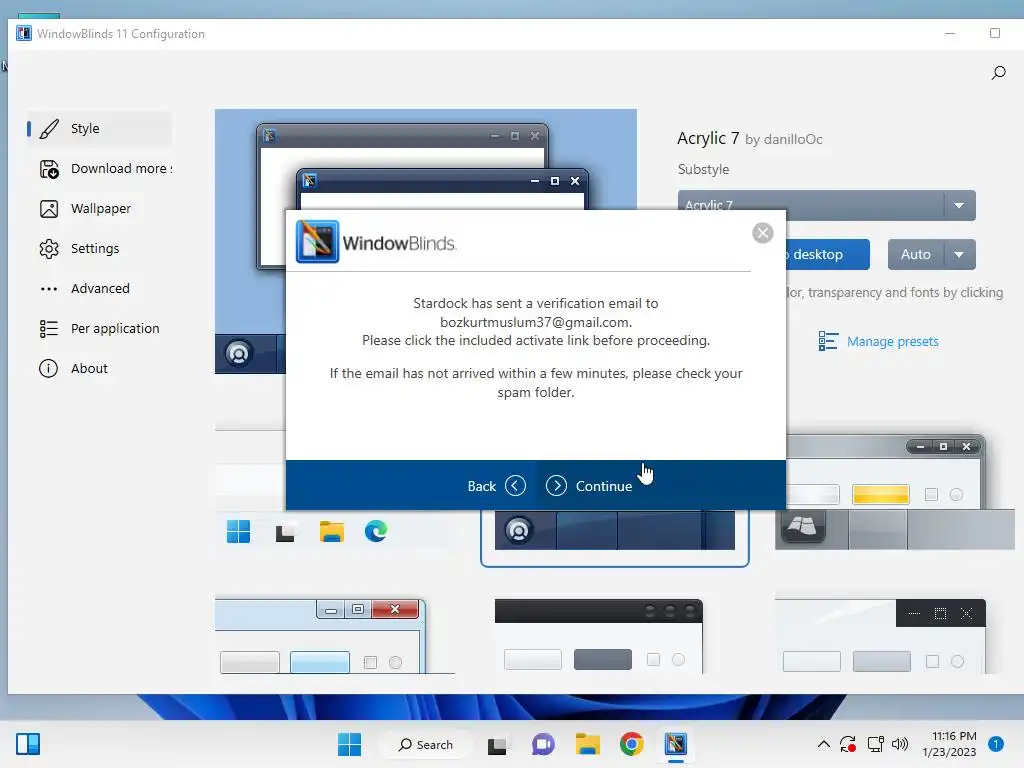
Task: Go to Wallpaper section
Action: tap(99, 208)
